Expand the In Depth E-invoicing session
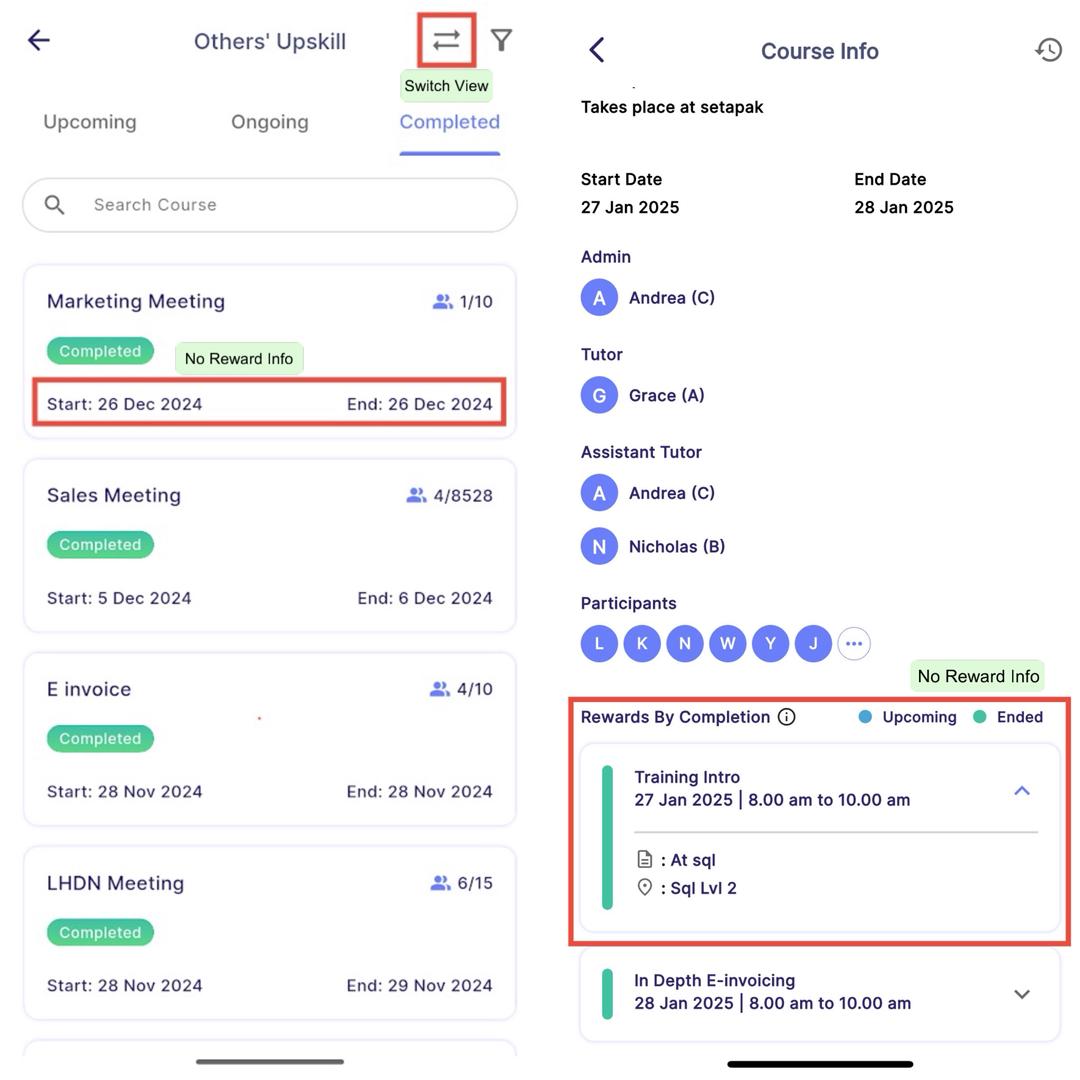 1021,994
